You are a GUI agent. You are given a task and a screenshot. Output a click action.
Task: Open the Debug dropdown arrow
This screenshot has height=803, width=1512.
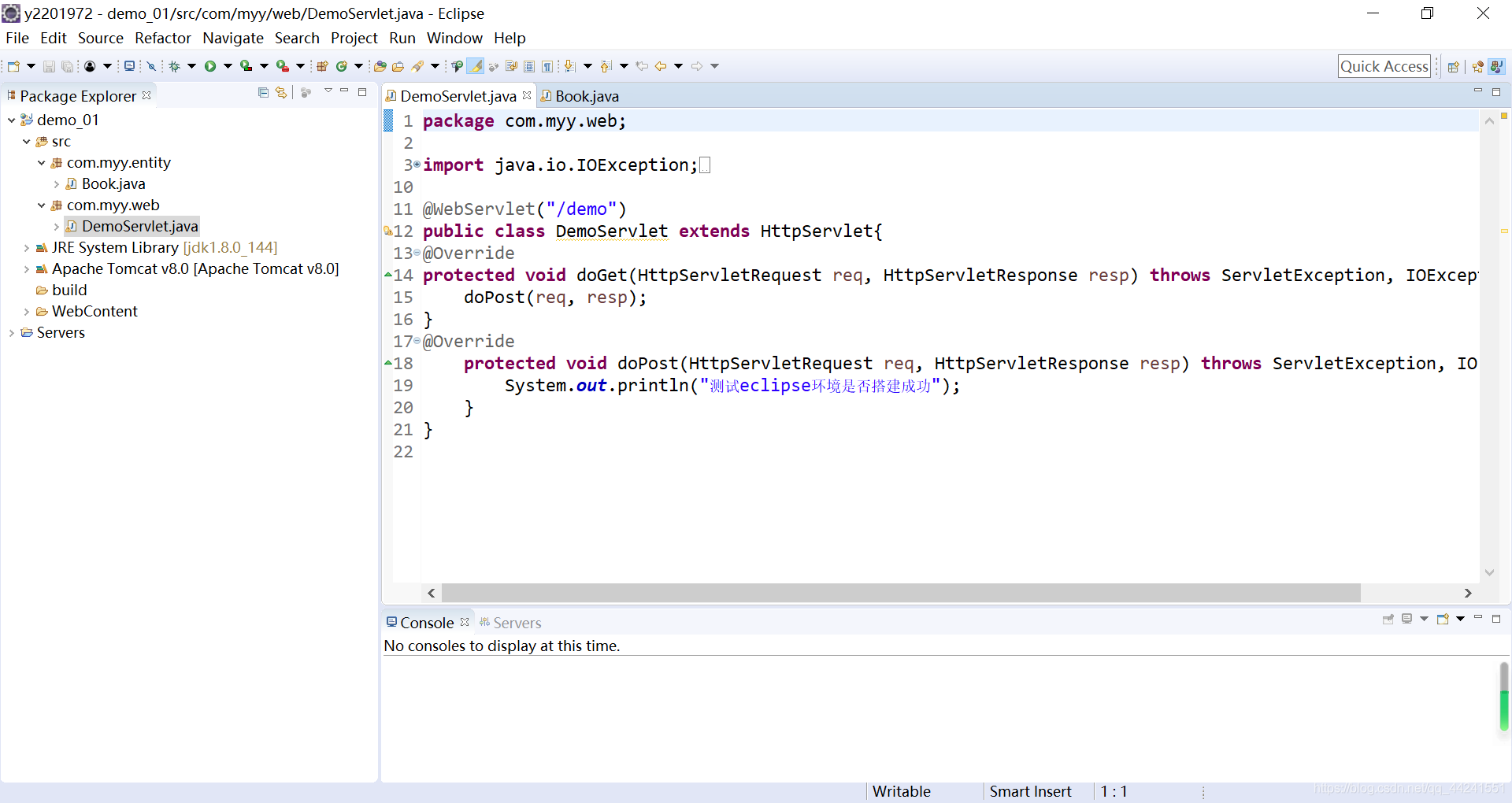pos(191,66)
